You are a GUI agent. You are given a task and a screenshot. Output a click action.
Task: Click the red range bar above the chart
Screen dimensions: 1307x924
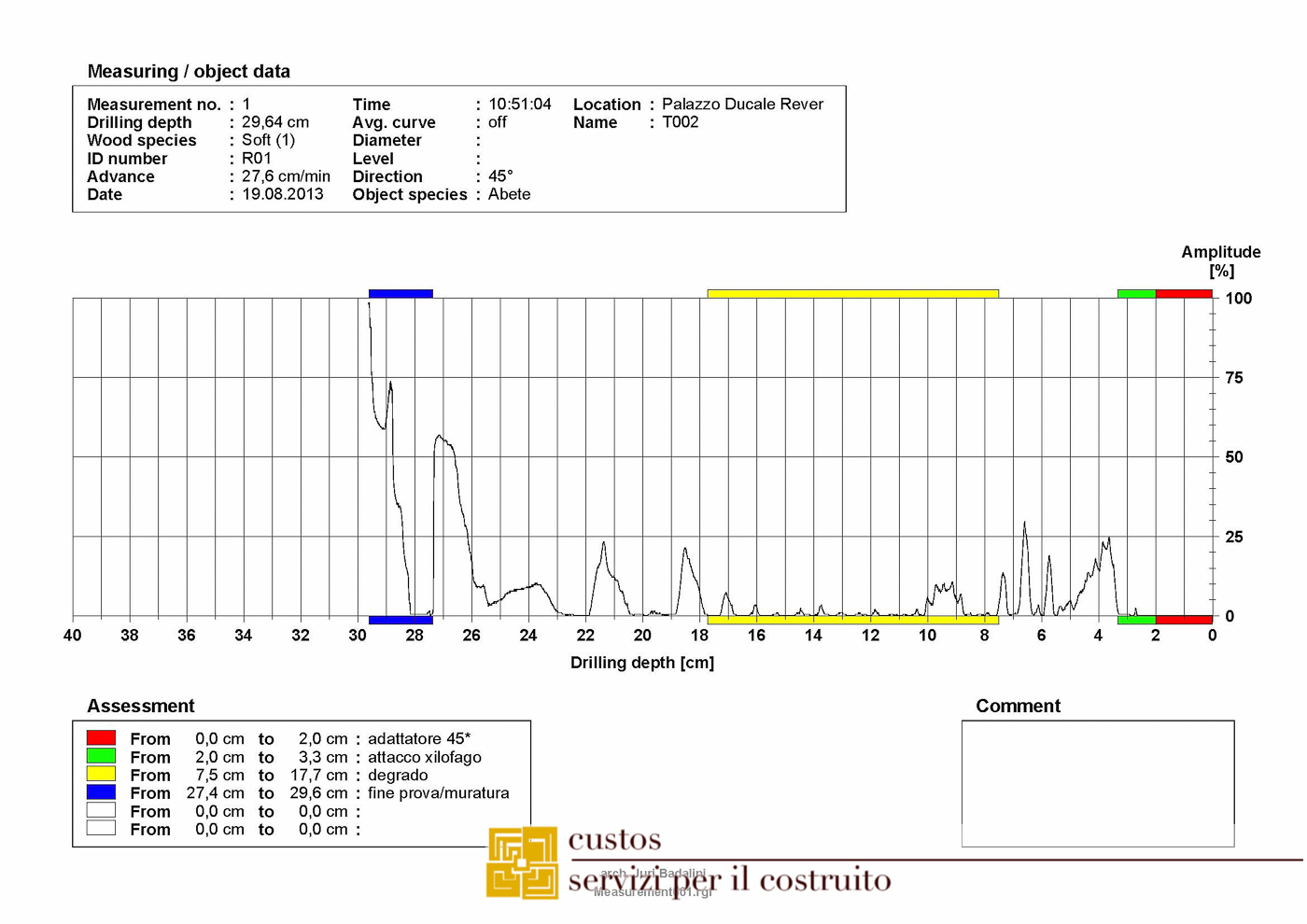[1183, 293]
